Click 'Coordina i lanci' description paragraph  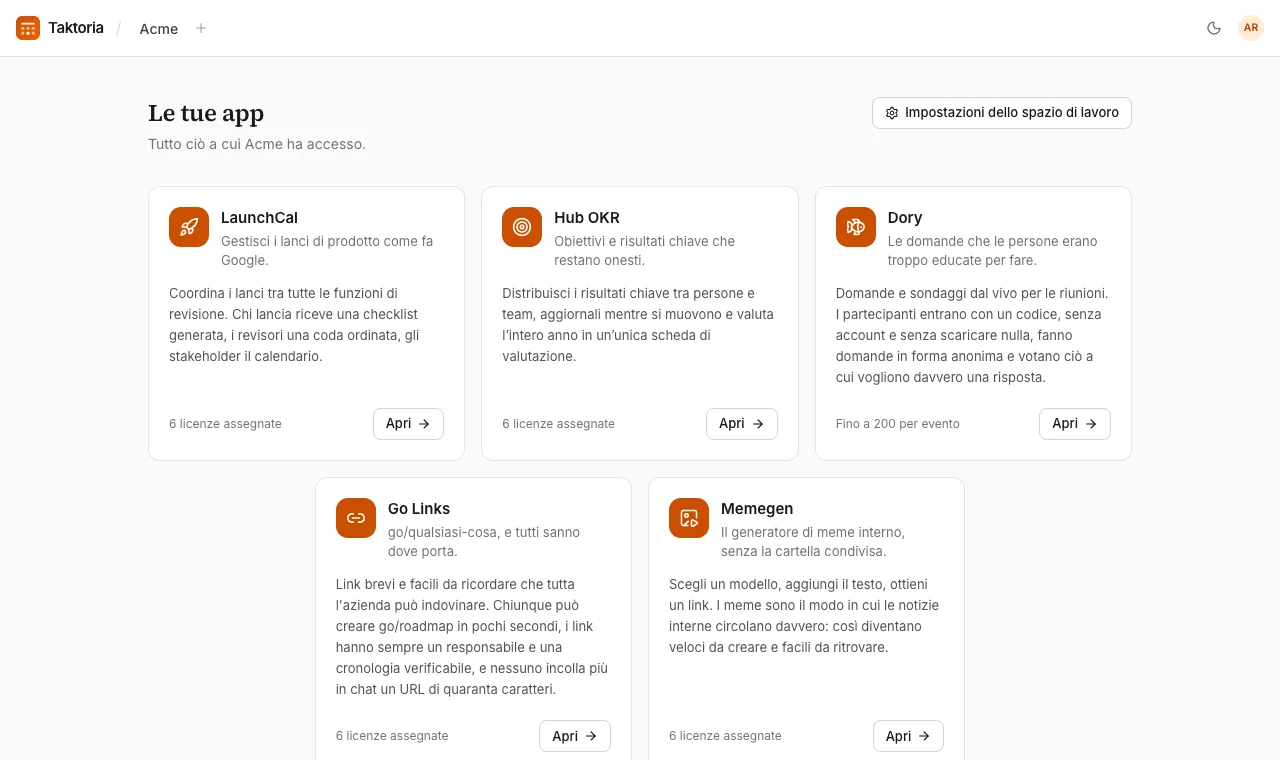294,325
